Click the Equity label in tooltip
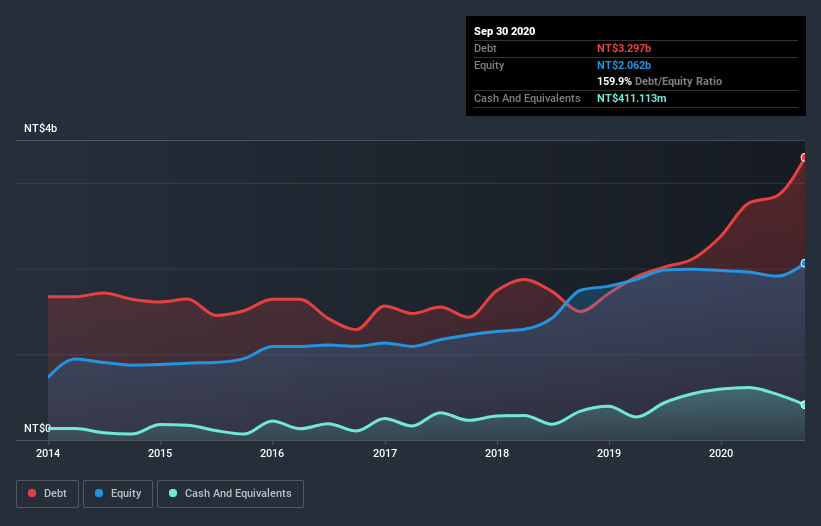Screen dimensions: 821x526 click(x=489, y=65)
